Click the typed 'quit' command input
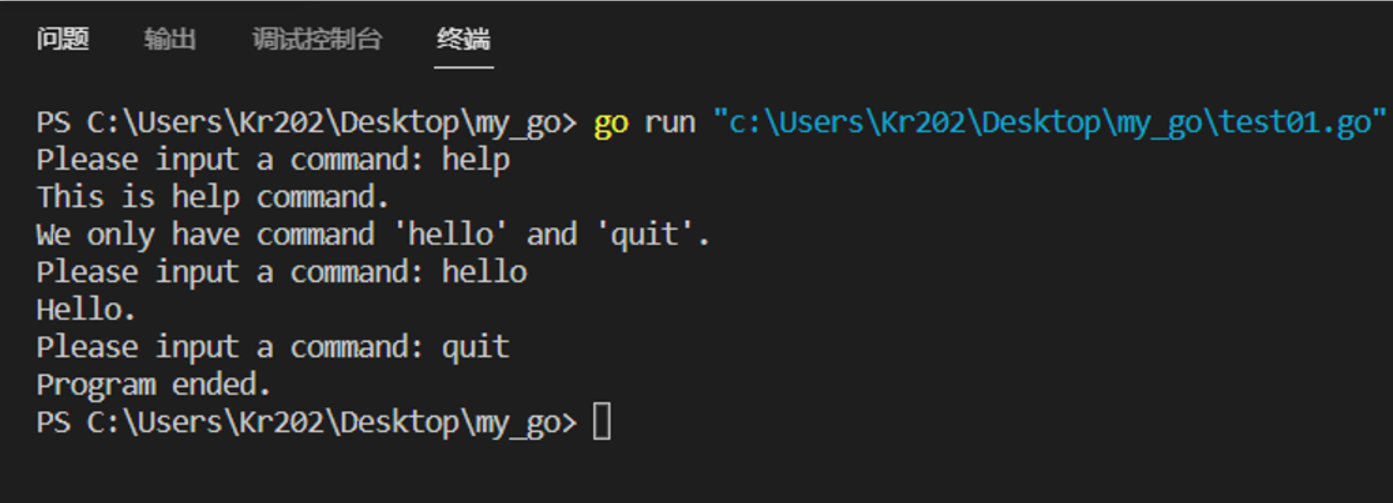Image resolution: width=1393 pixels, height=503 pixels. (476, 348)
